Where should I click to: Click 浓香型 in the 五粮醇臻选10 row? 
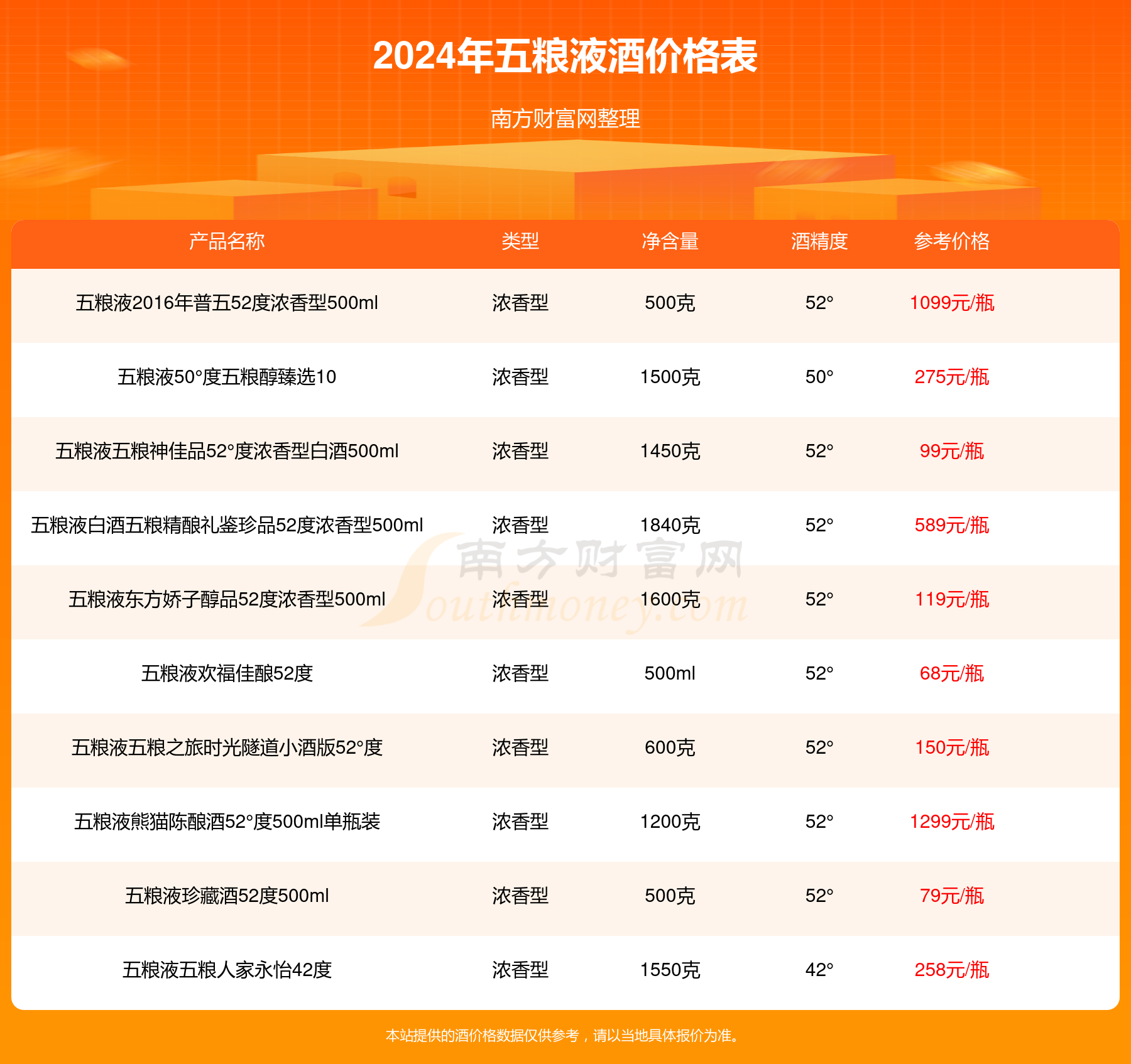click(520, 377)
